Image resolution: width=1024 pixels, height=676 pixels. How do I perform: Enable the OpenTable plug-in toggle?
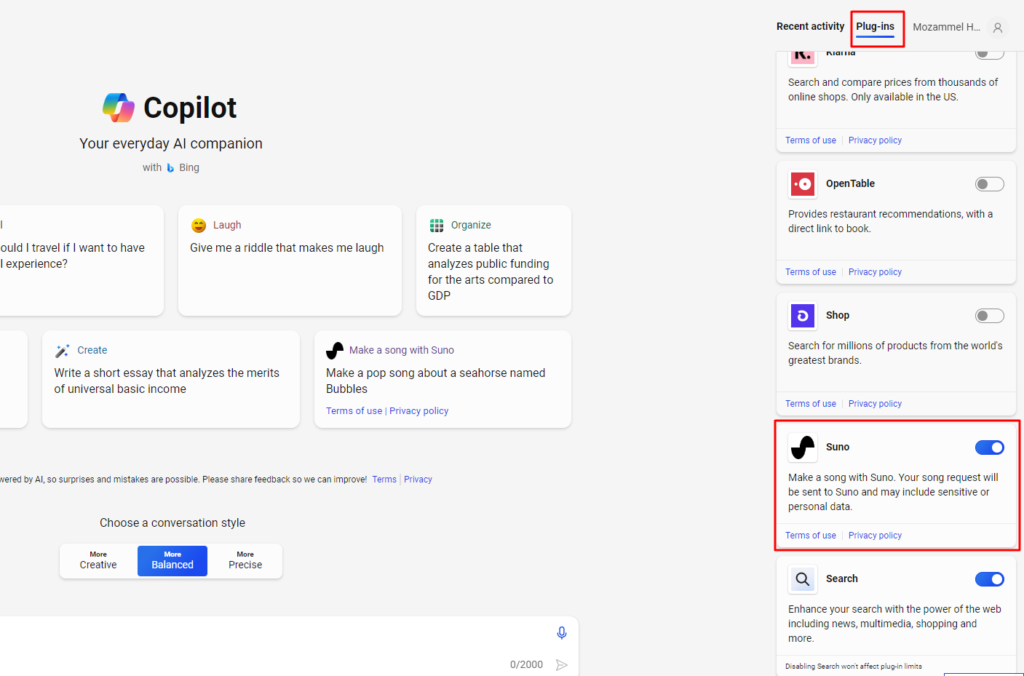tap(989, 184)
